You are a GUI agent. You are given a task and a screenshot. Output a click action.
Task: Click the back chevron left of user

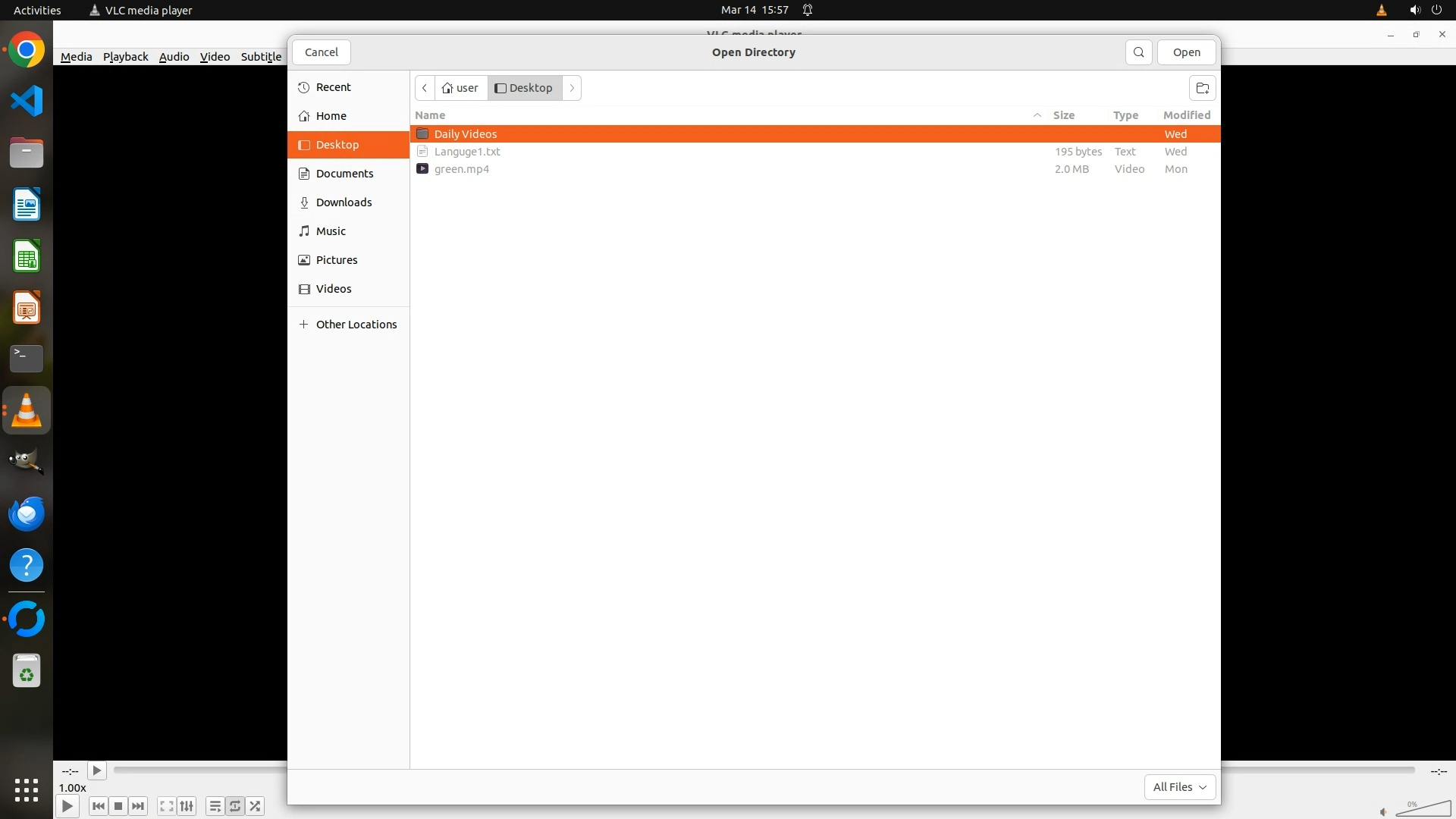tap(425, 88)
